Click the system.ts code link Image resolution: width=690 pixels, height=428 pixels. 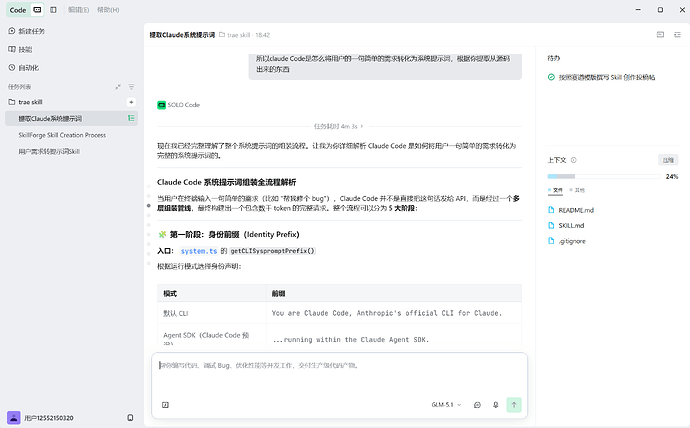(x=199, y=251)
